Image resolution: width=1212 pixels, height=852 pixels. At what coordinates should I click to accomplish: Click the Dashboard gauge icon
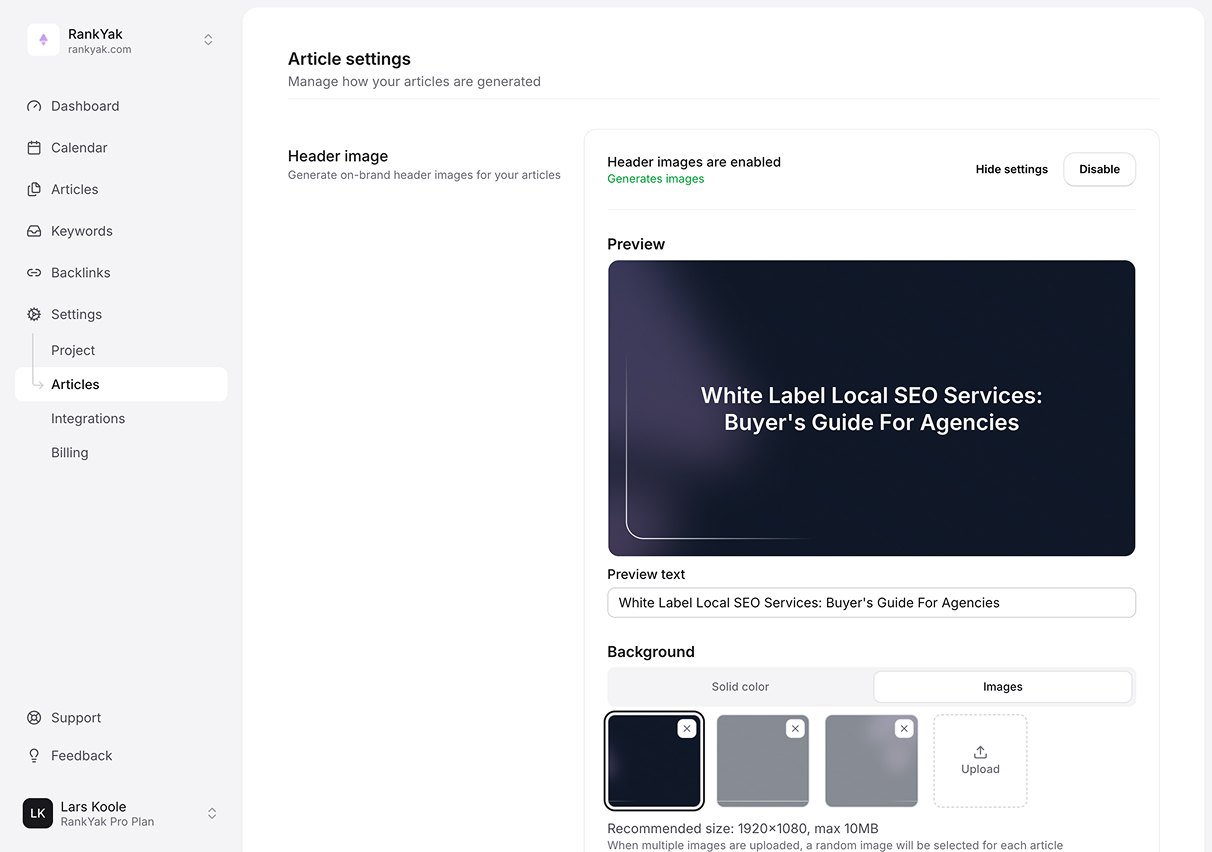tap(34, 106)
